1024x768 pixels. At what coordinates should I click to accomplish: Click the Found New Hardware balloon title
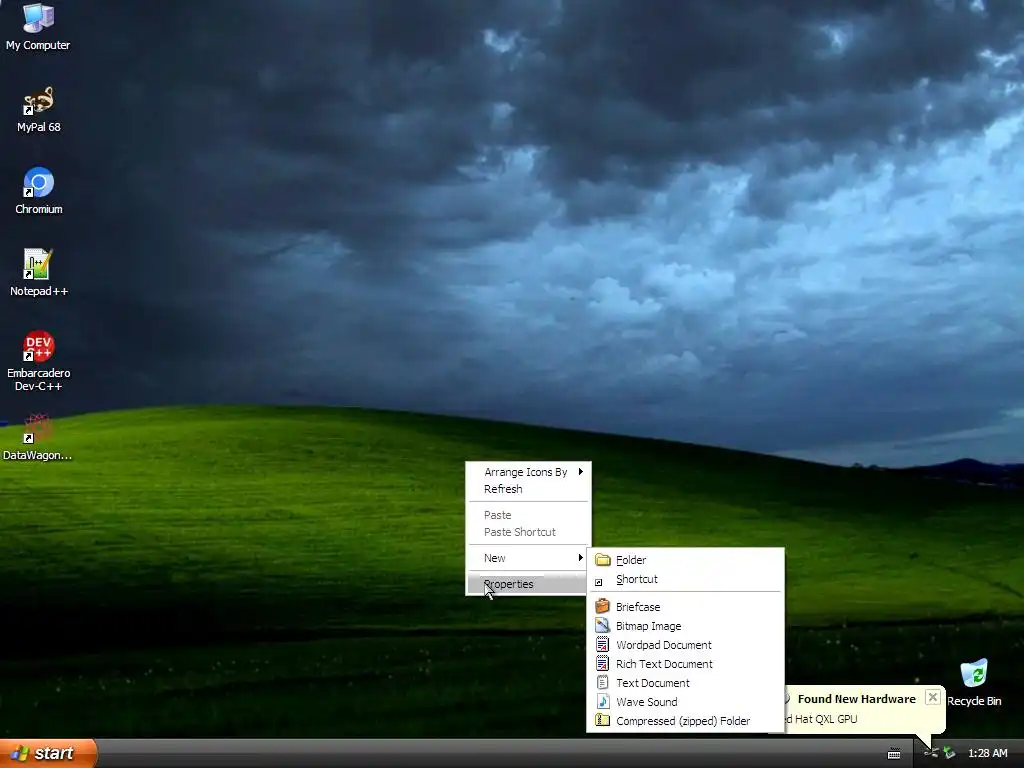pos(856,699)
